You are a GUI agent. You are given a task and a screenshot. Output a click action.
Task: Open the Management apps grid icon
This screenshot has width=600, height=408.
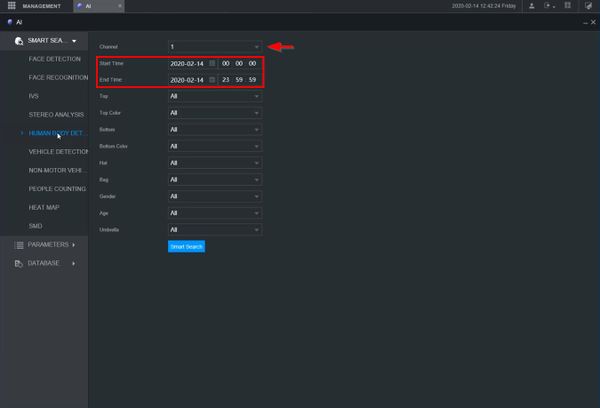(x=11, y=5)
